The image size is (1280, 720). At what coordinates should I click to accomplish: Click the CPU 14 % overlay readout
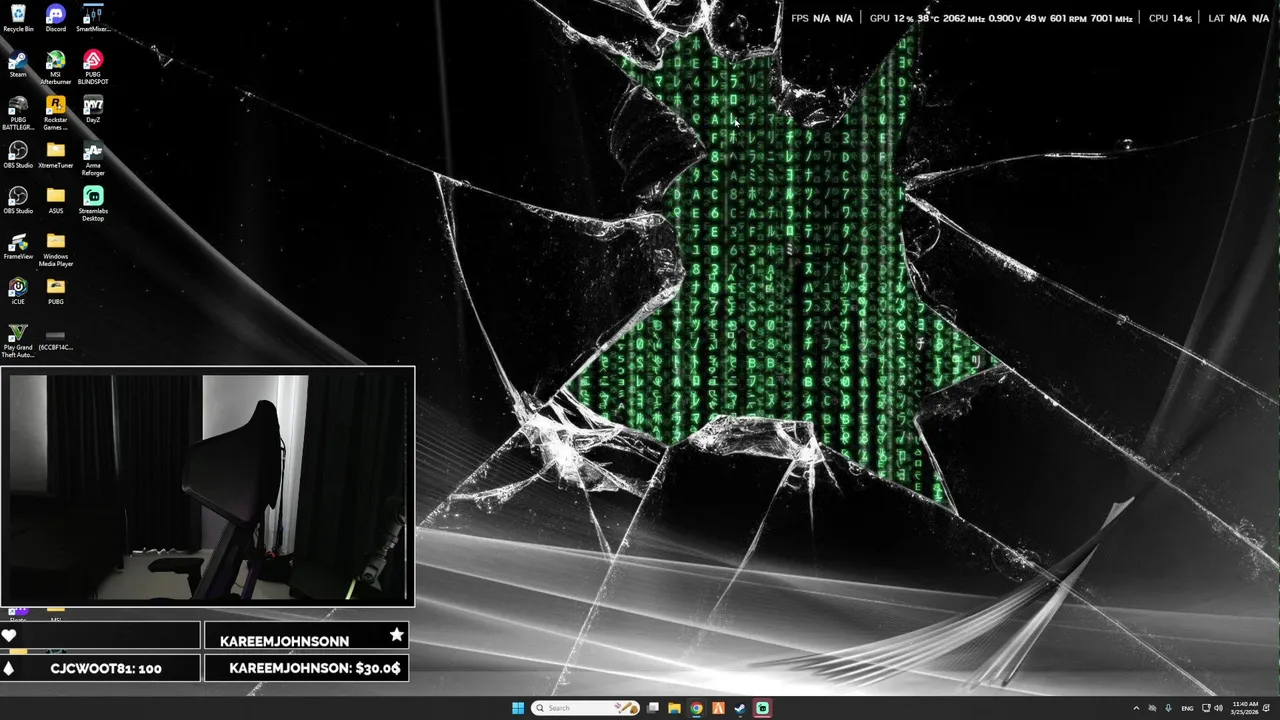[x=1171, y=18]
